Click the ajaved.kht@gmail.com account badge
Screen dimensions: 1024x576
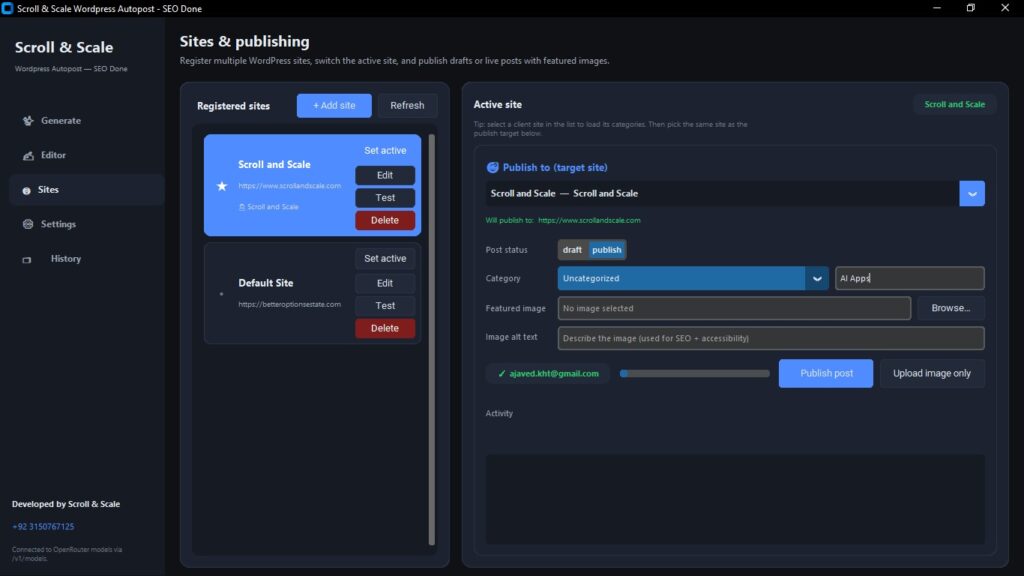point(547,374)
